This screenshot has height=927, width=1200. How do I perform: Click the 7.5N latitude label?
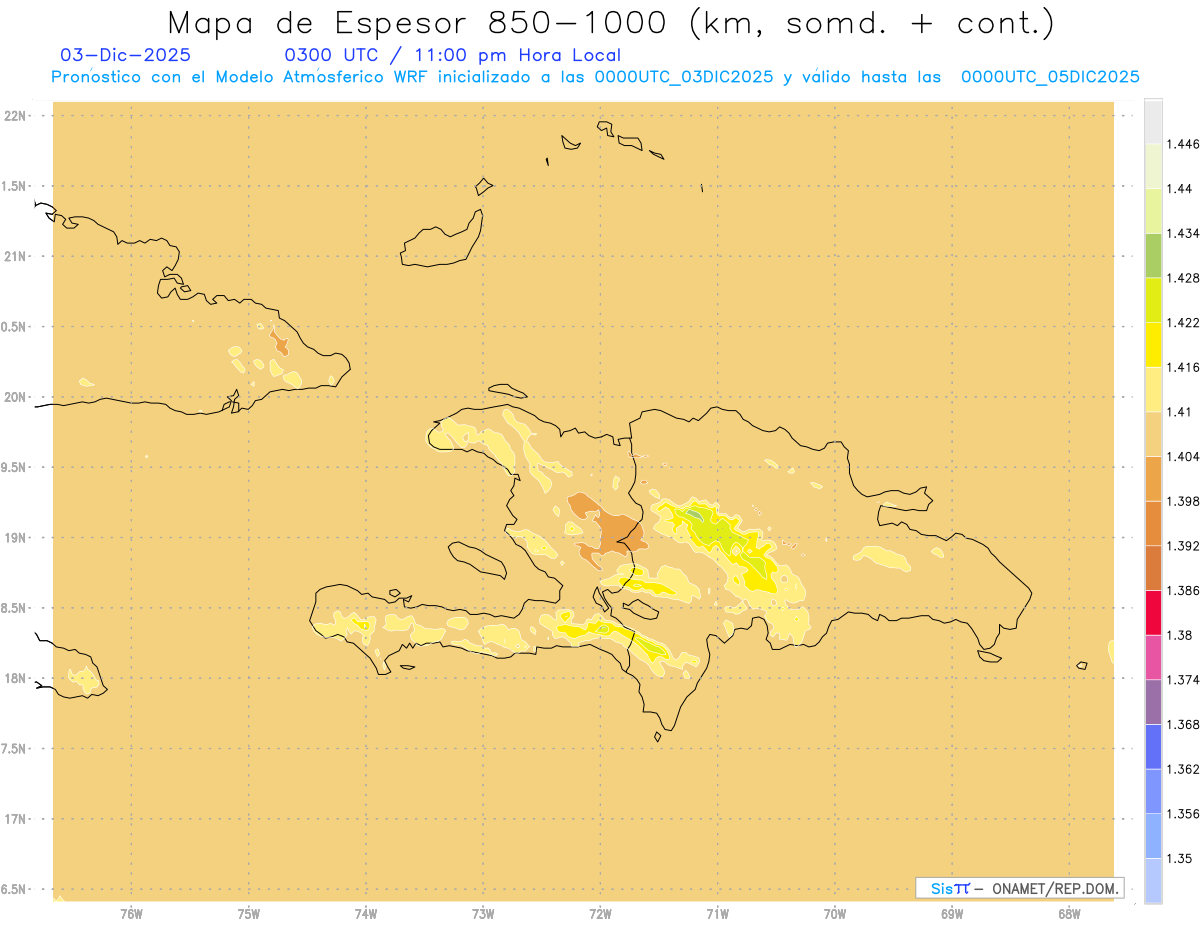point(14,749)
